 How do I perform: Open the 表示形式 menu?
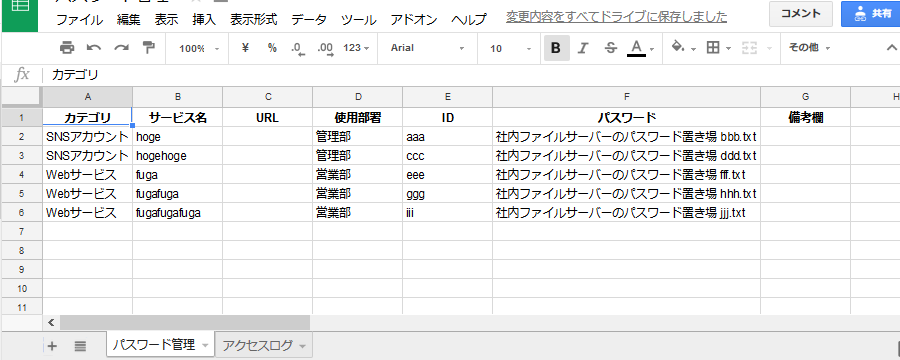pos(254,20)
